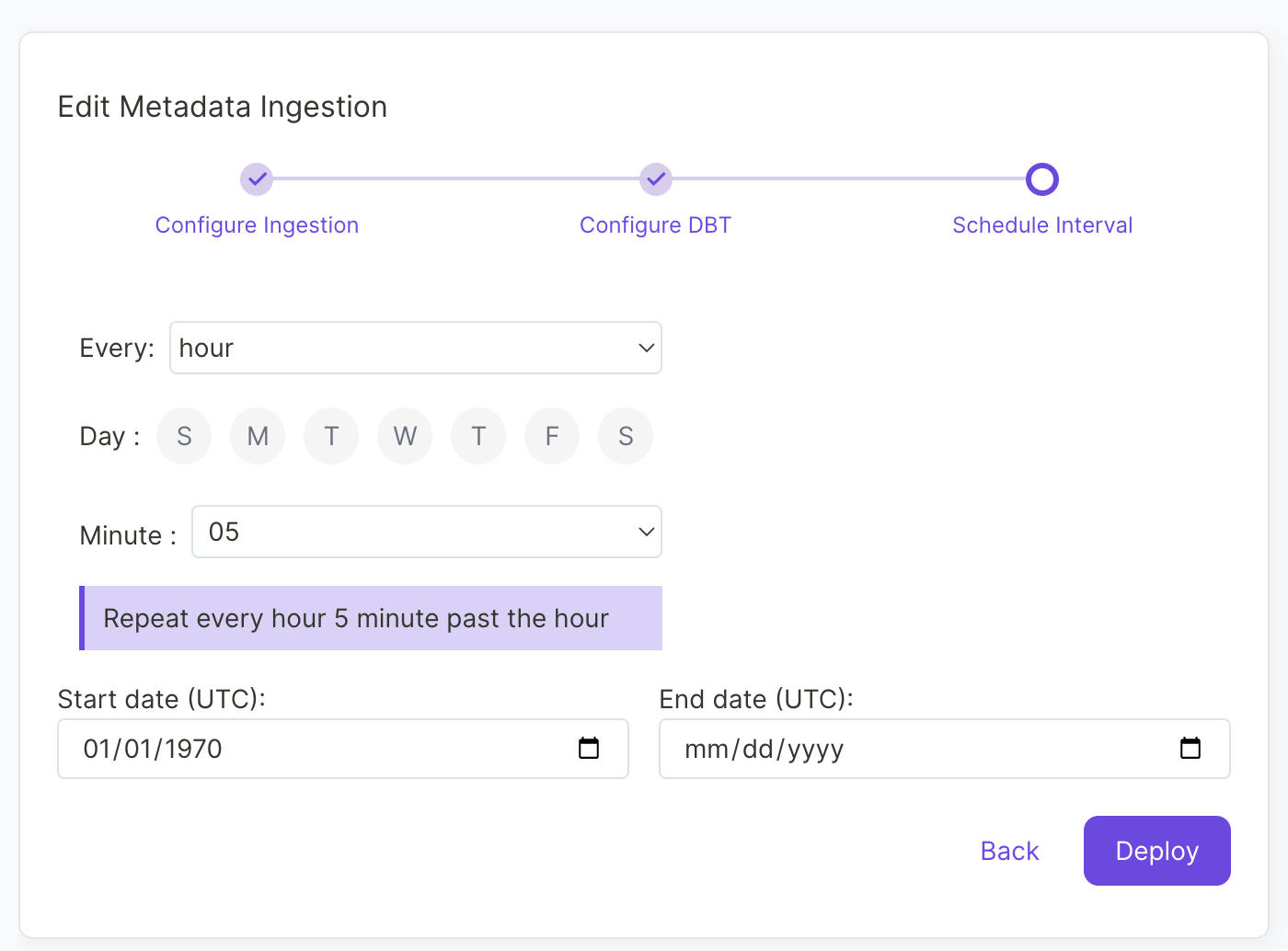
Task: Click the completed Configure Ingestion step checkmark
Action: point(257,179)
